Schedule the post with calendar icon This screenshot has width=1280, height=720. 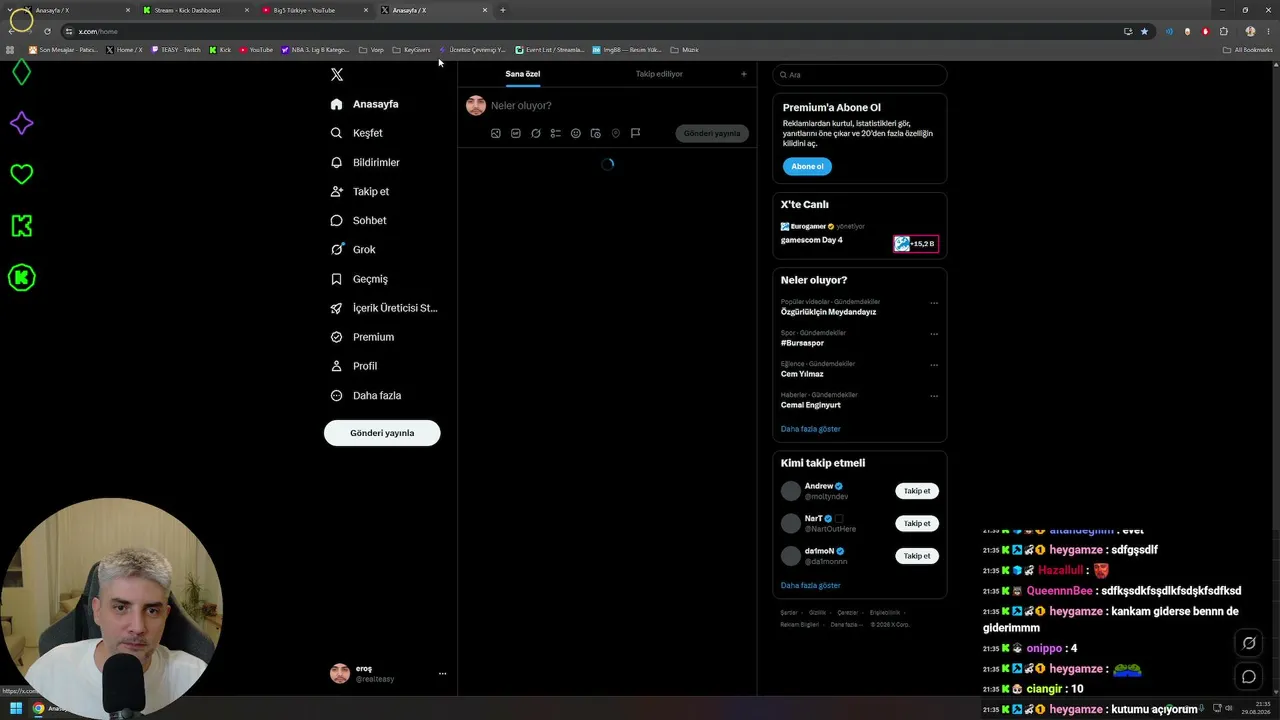coord(595,133)
